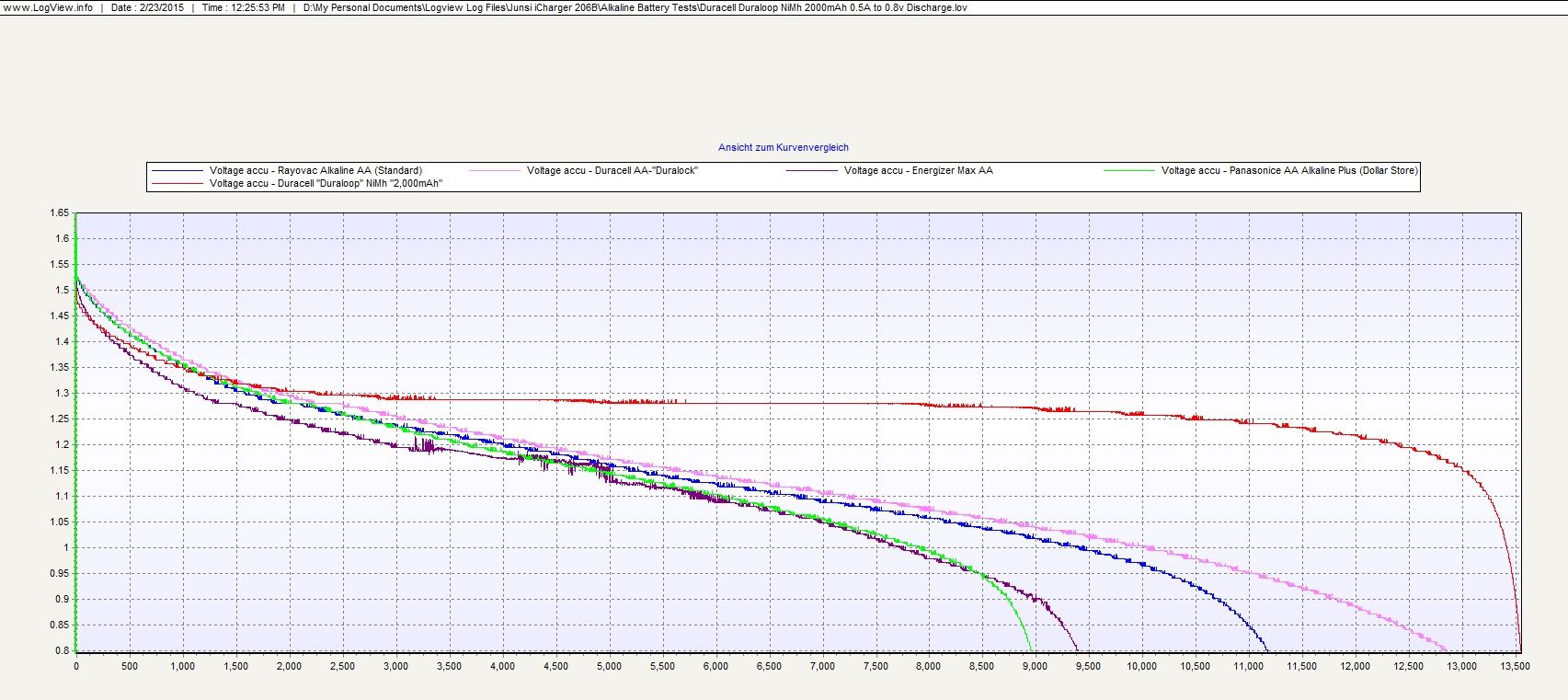Image resolution: width=1568 pixels, height=700 pixels.
Task: Click the 9,500 tick label on time axis
Action: coord(1089,666)
